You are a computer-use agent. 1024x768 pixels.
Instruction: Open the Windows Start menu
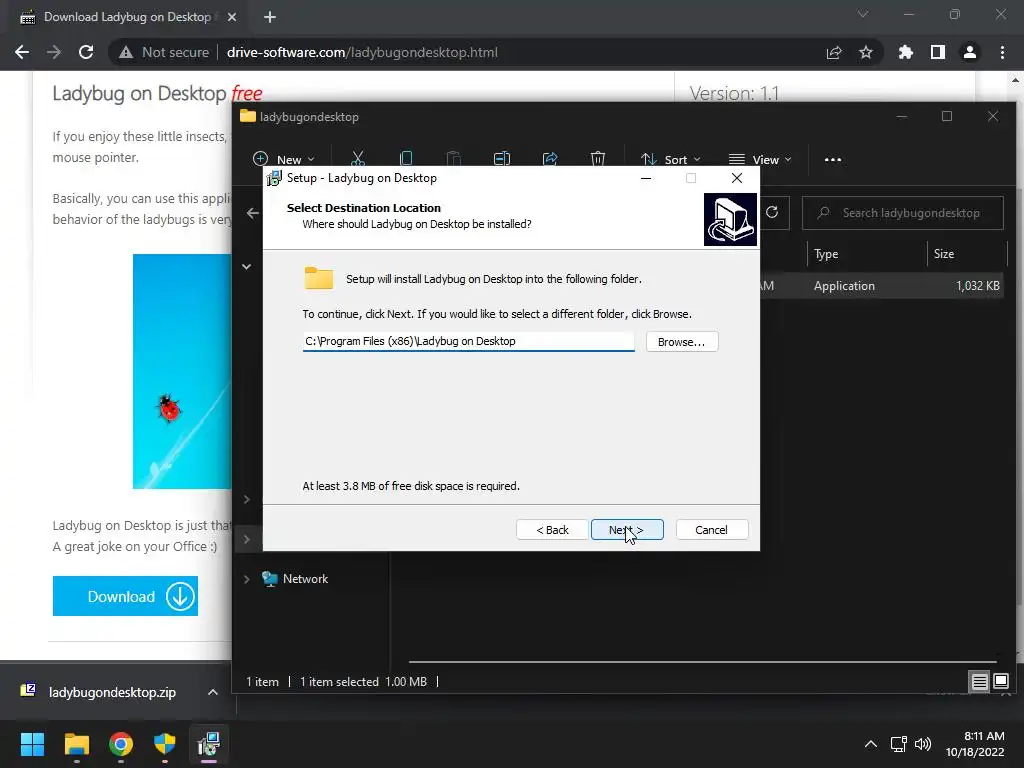(32, 744)
